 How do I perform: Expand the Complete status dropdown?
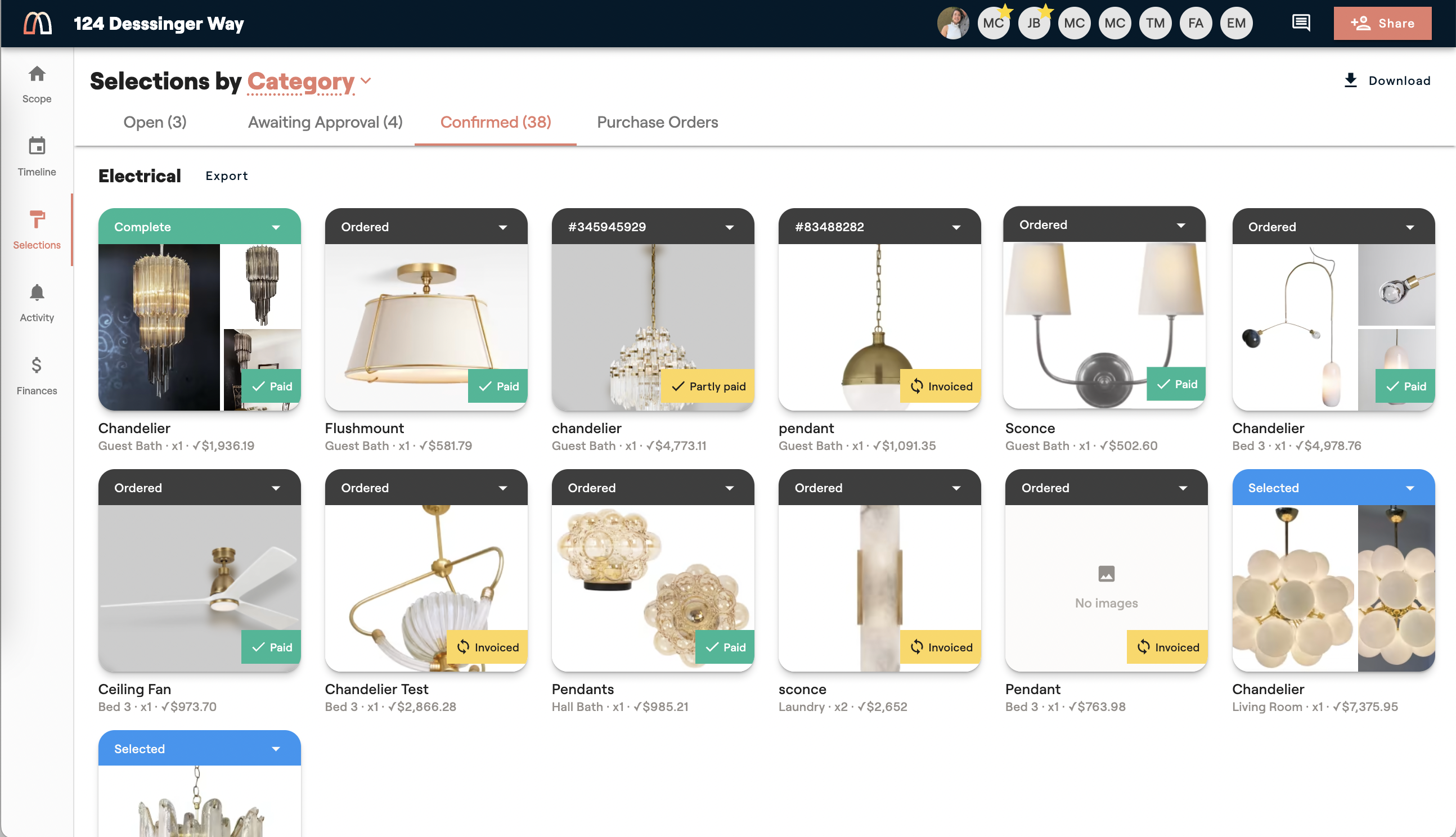(x=276, y=227)
